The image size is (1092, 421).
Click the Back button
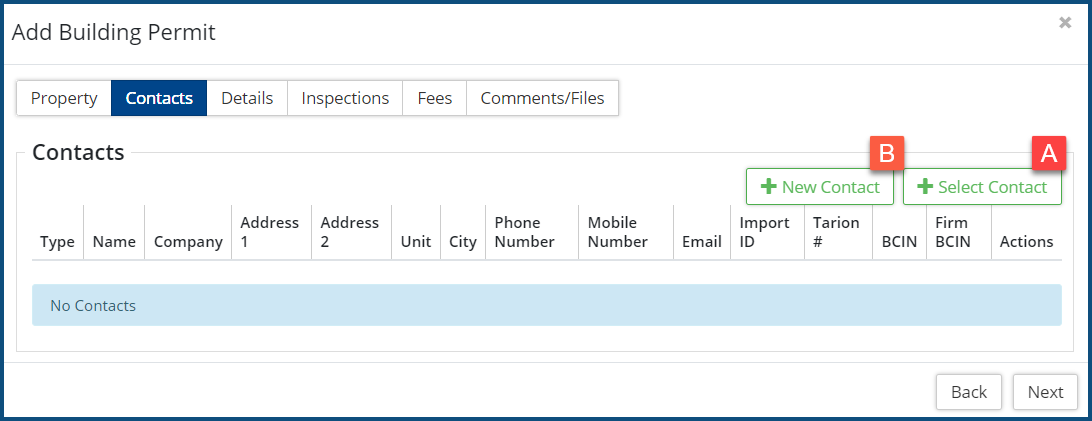(x=969, y=392)
